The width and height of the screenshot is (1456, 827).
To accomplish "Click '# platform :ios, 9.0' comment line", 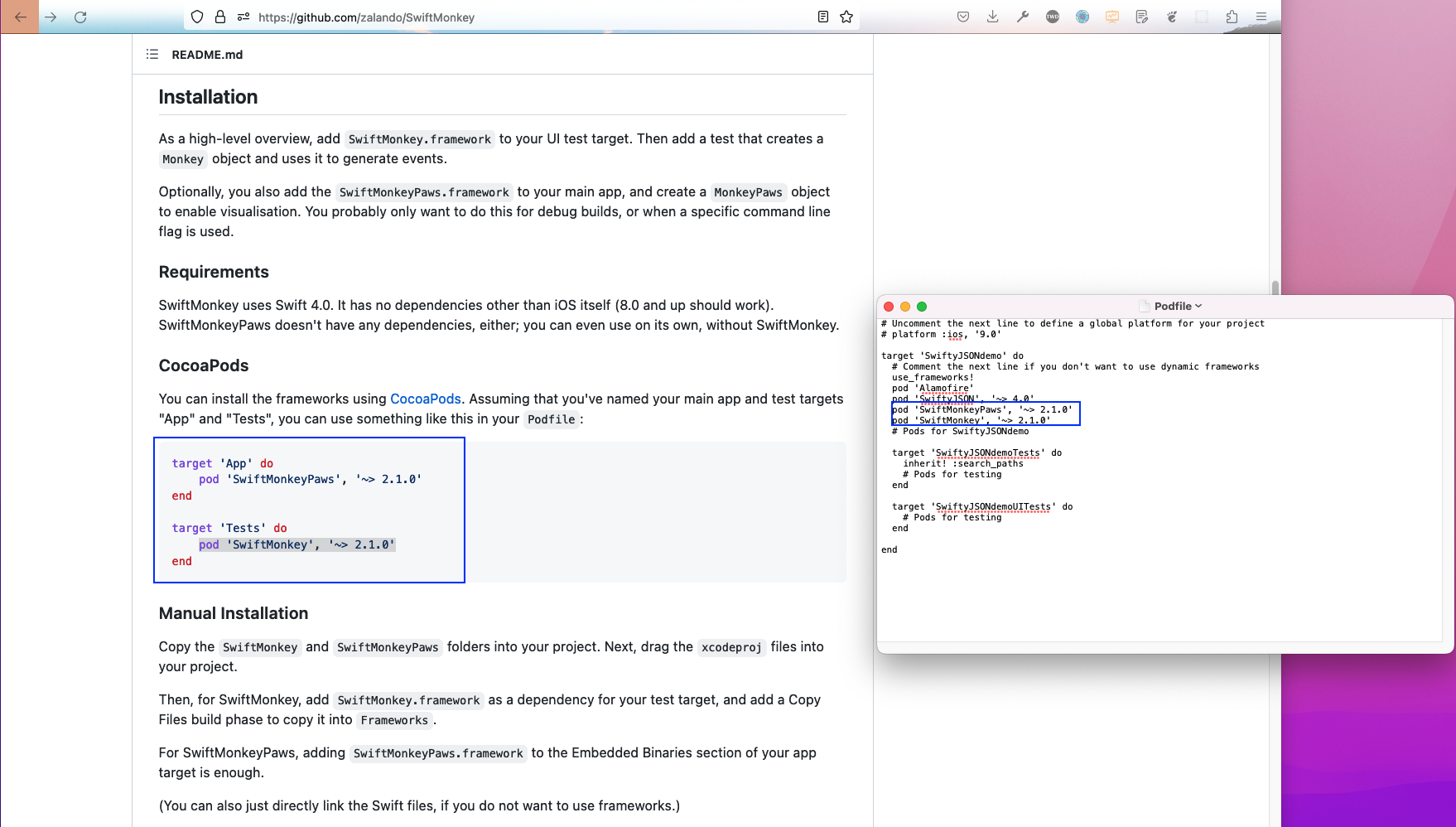I will [x=941, y=334].
